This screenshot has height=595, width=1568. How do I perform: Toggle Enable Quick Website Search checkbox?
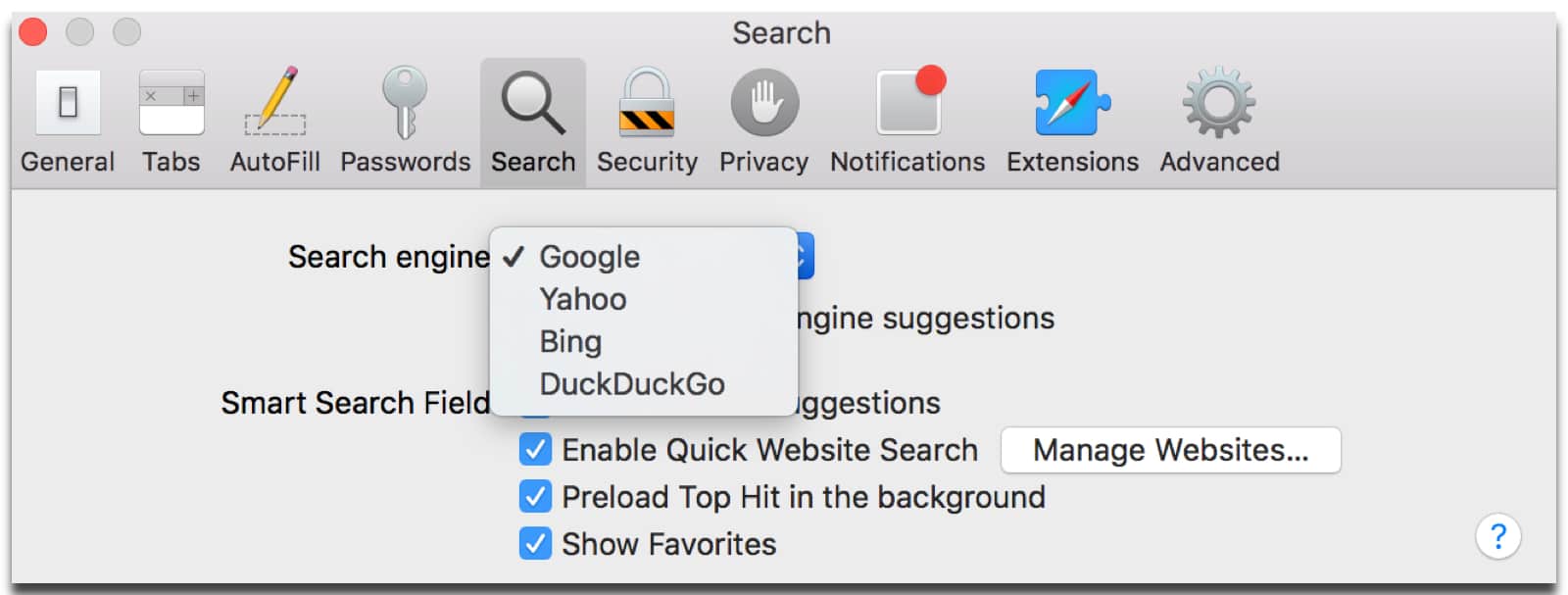535,450
